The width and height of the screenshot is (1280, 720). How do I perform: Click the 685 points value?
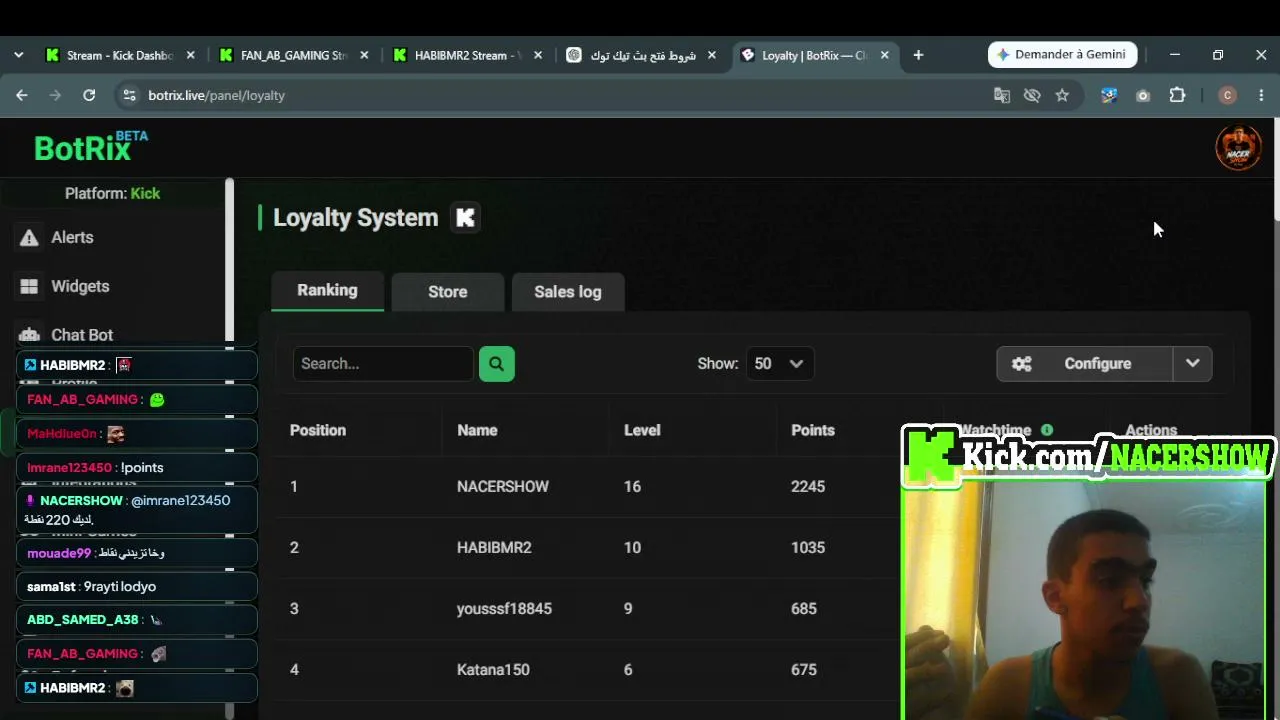point(804,609)
